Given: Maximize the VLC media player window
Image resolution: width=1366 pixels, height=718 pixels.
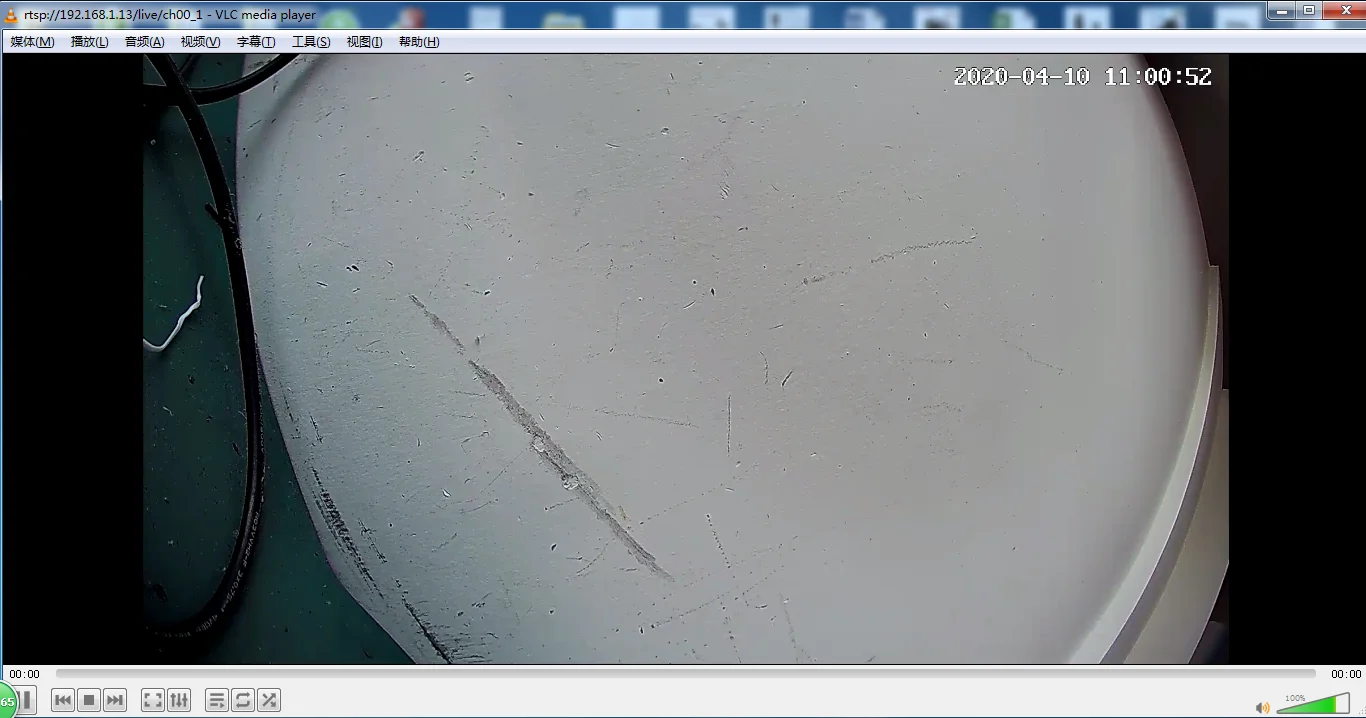Looking at the screenshot, I should pyautogui.click(x=1309, y=10).
